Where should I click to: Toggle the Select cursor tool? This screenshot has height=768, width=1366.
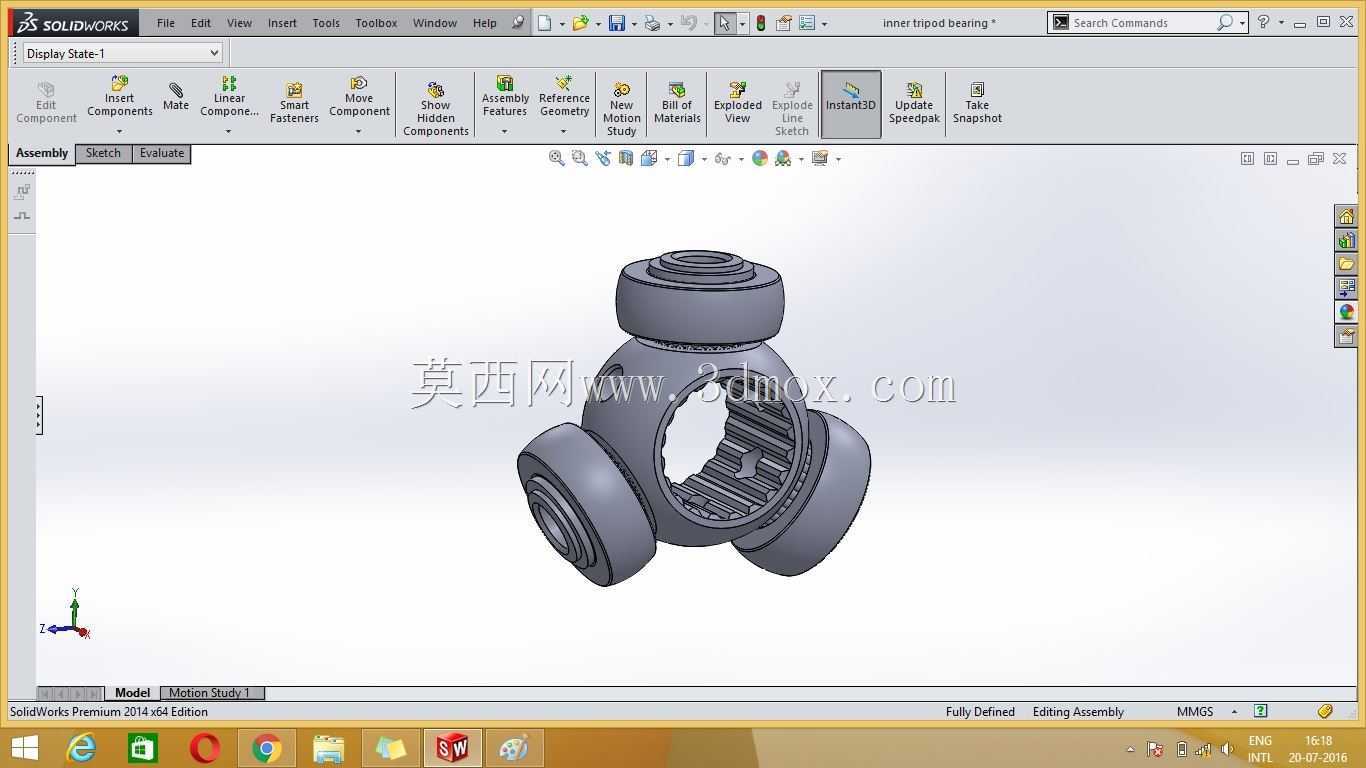pyautogui.click(x=725, y=23)
